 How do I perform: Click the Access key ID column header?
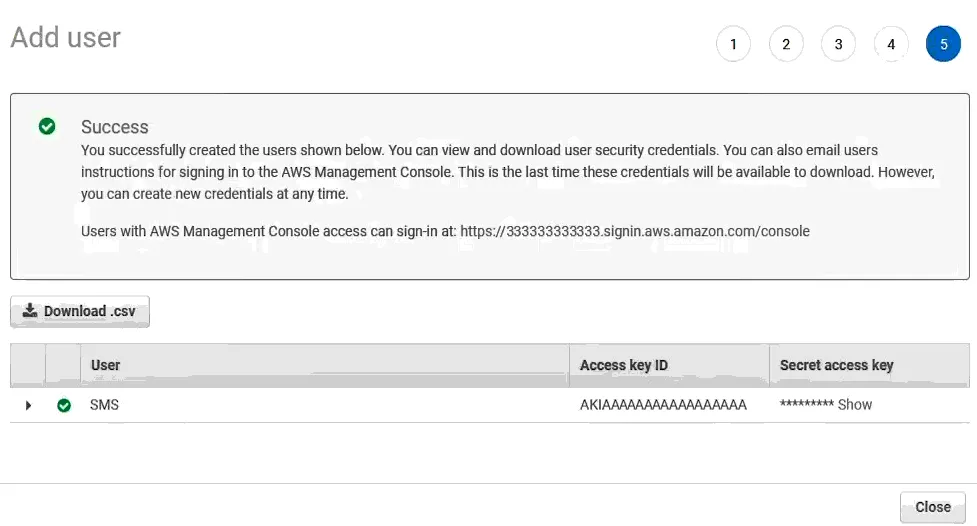tap(624, 365)
